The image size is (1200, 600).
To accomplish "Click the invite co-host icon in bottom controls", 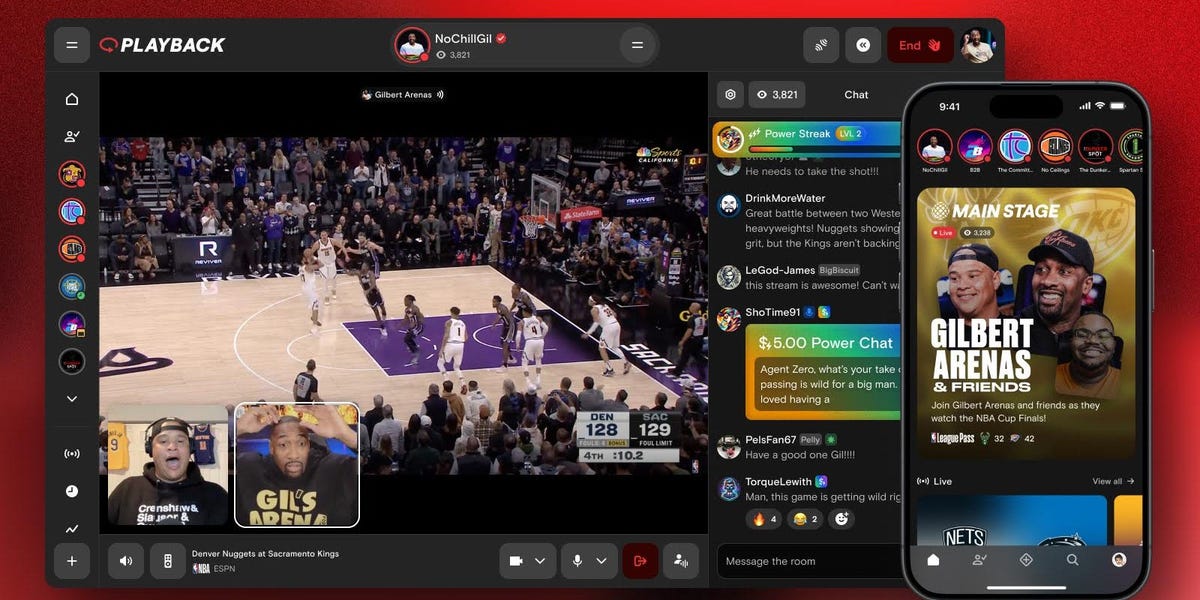I will click(681, 561).
